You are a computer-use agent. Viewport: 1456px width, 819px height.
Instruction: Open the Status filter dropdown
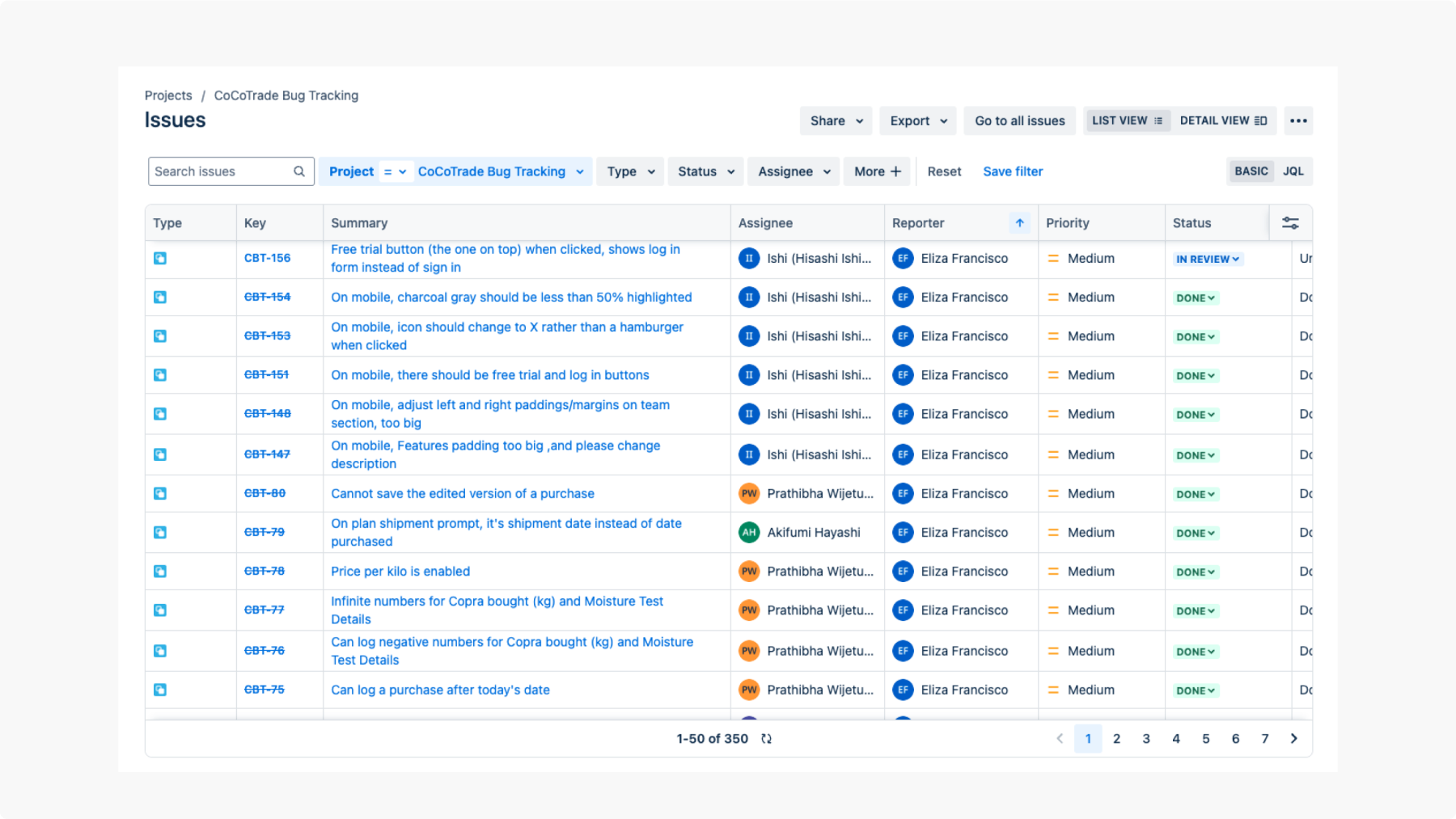point(705,171)
